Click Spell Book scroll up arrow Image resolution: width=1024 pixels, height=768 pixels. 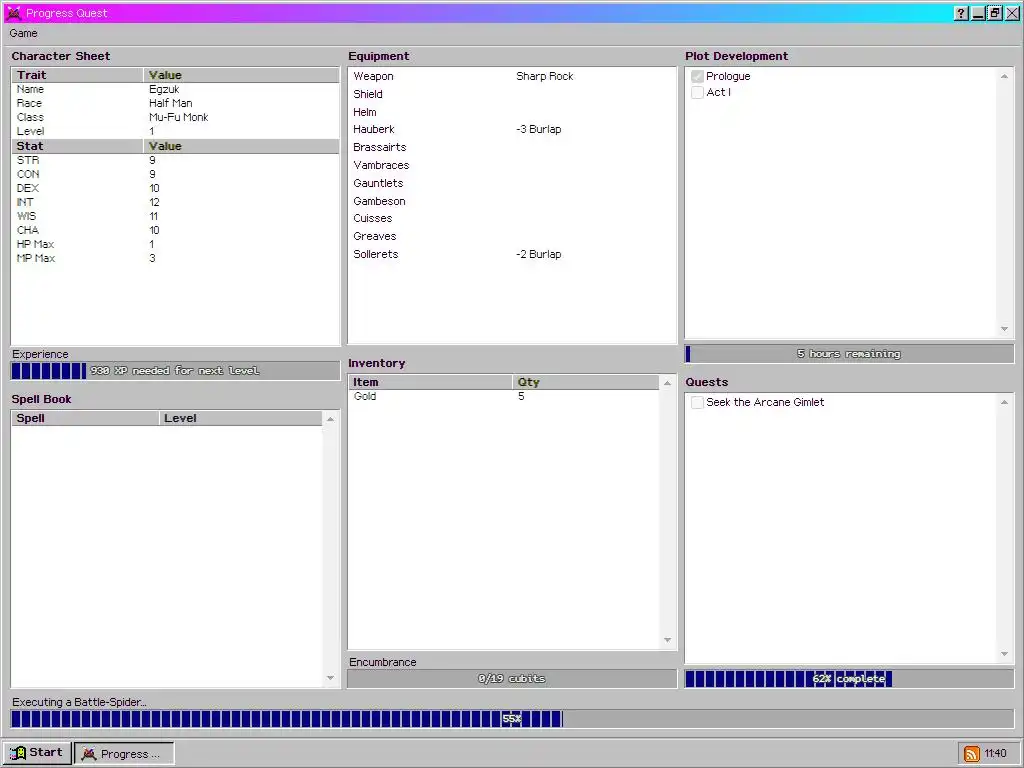coord(330,419)
